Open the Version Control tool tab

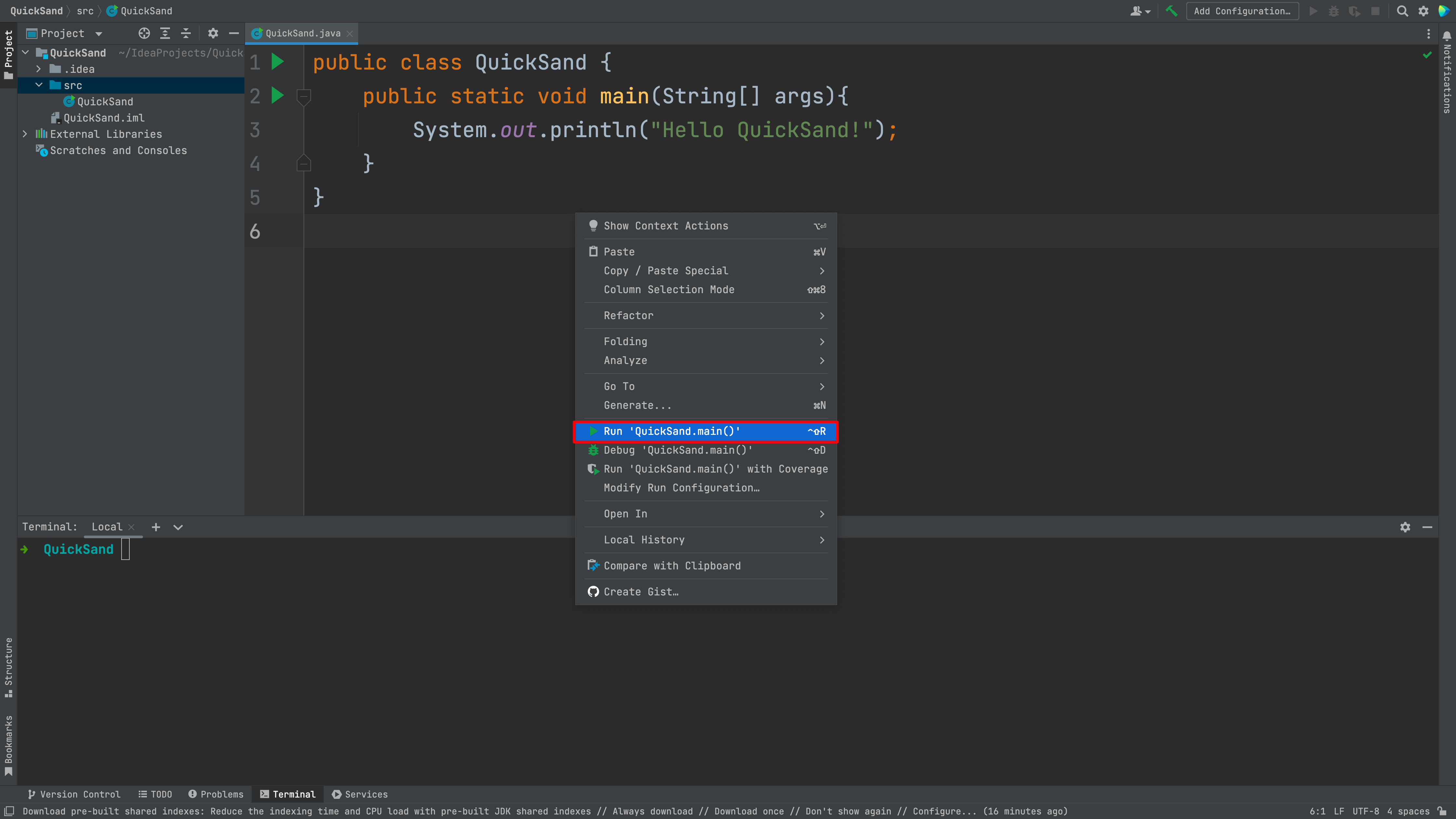pos(74,794)
